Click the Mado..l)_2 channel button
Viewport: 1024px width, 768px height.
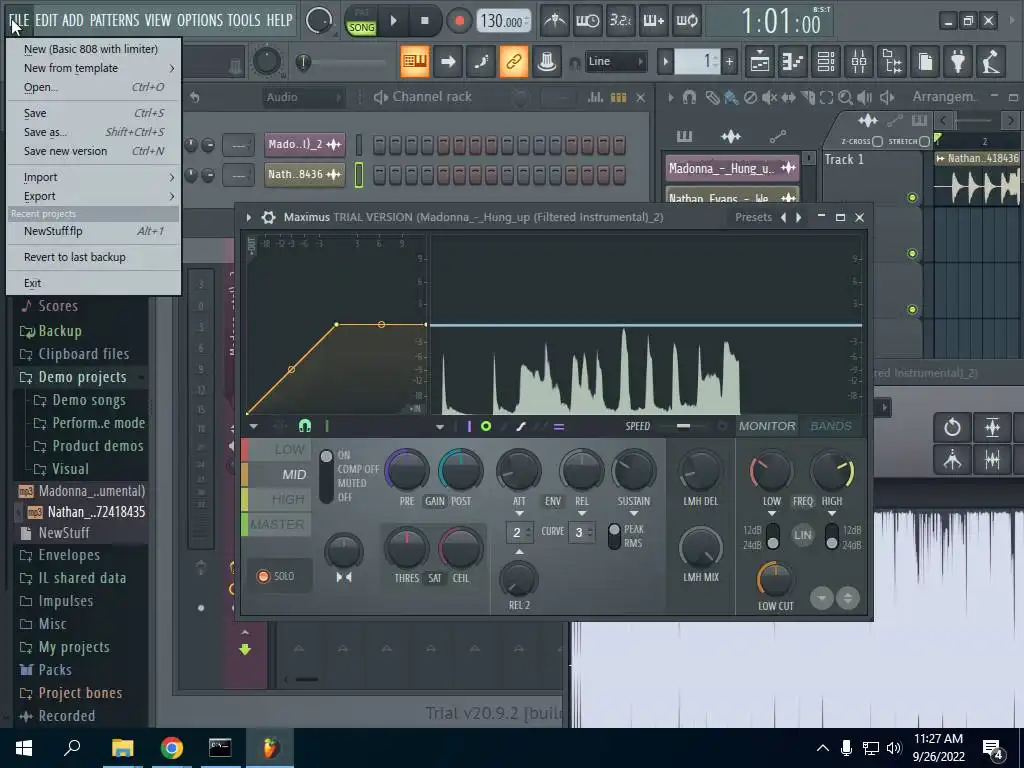pyautogui.click(x=305, y=144)
